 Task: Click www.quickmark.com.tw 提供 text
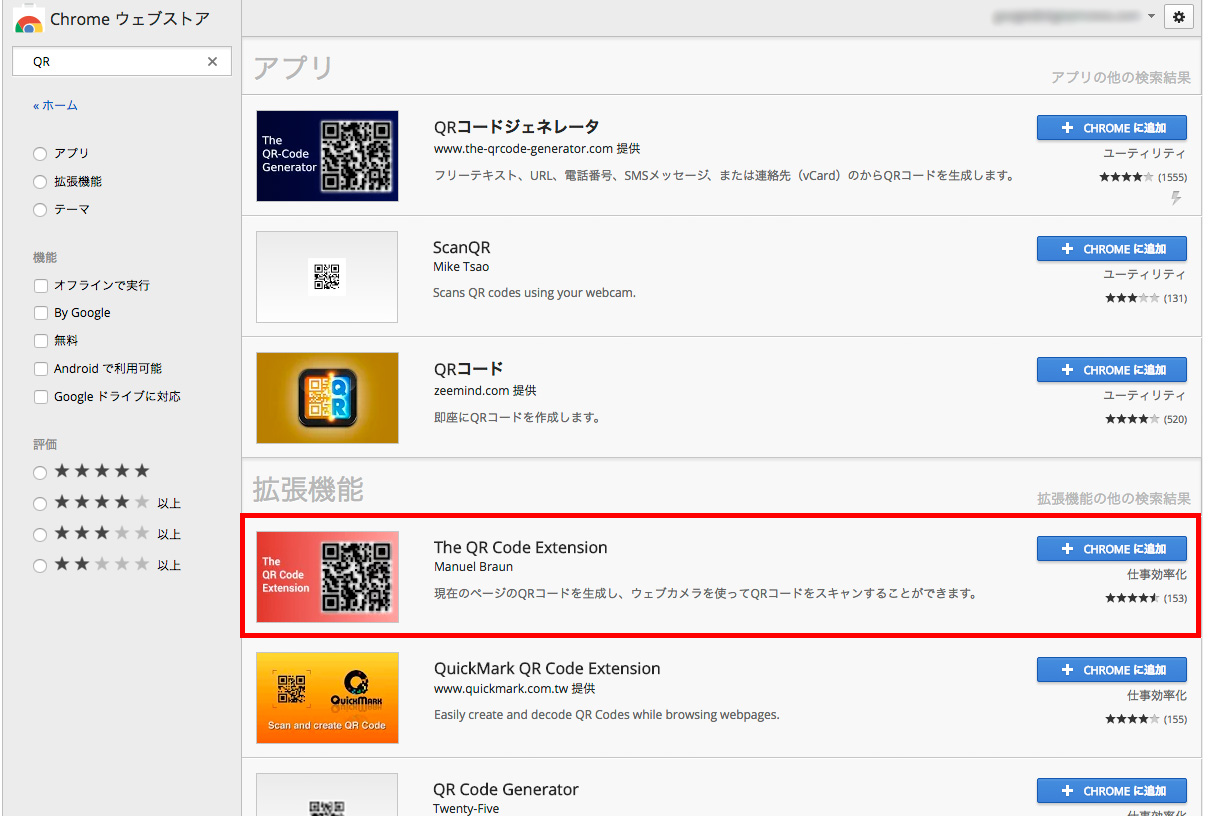pyautogui.click(x=515, y=689)
